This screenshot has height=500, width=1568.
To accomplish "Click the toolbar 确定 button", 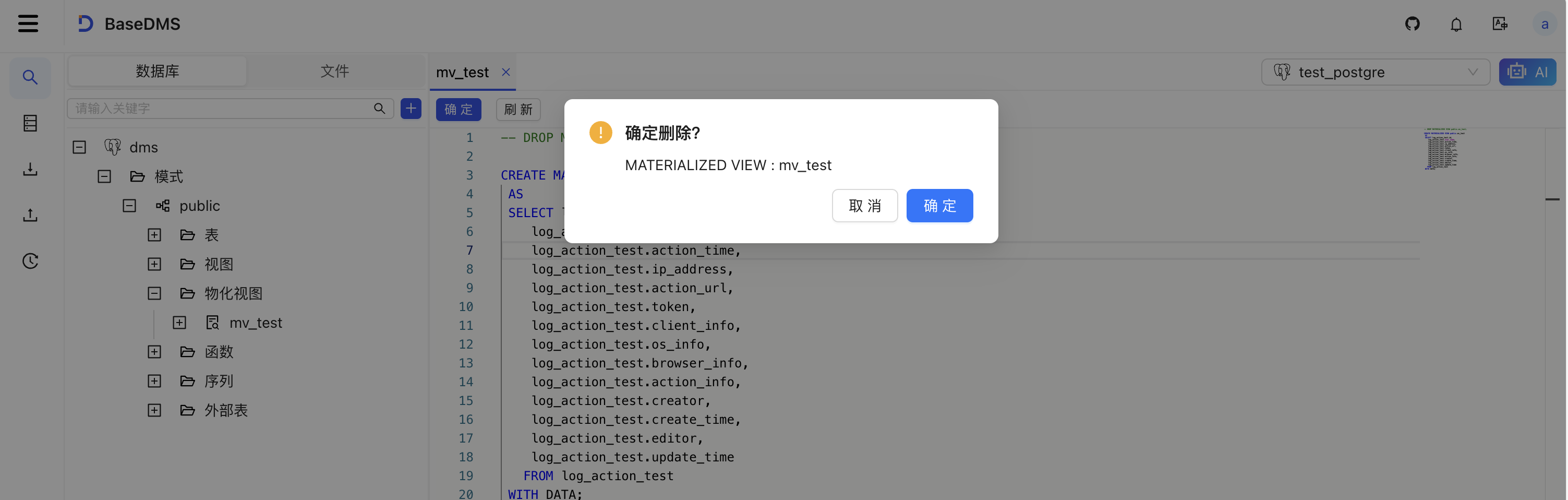I will (x=459, y=109).
